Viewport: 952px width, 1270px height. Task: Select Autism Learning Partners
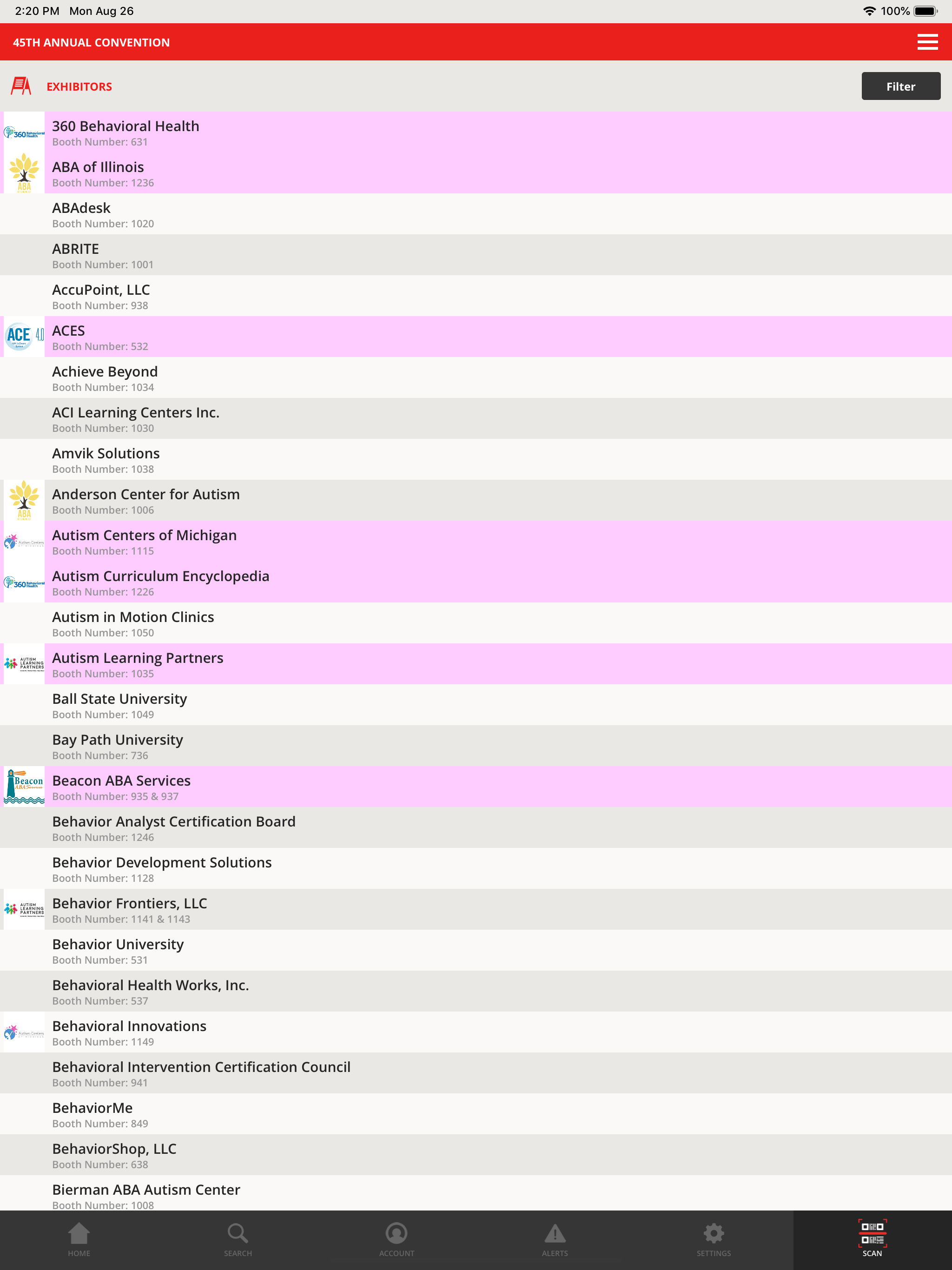pos(476,664)
